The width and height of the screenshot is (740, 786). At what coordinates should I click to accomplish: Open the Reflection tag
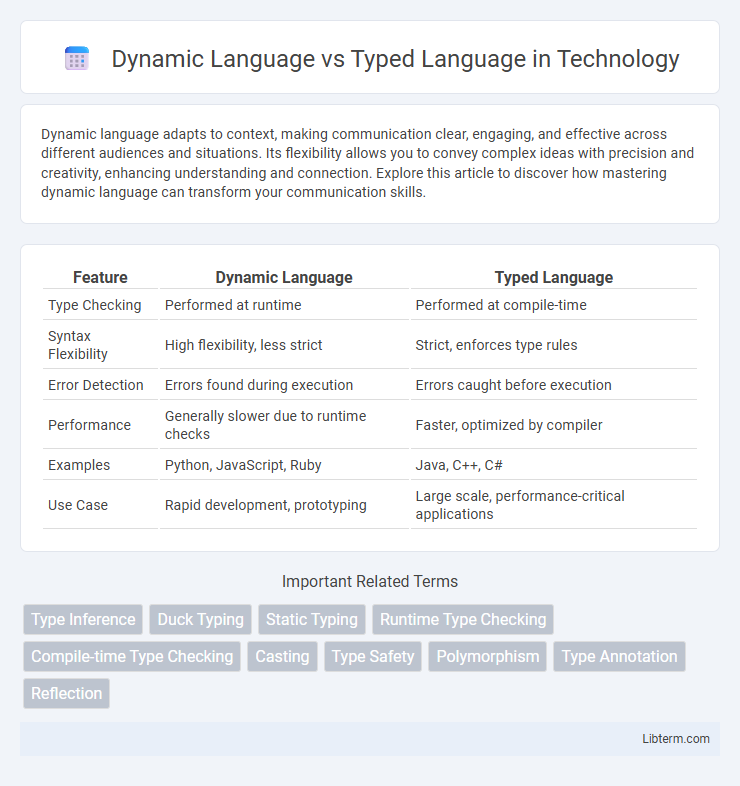click(x=67, y=693)
